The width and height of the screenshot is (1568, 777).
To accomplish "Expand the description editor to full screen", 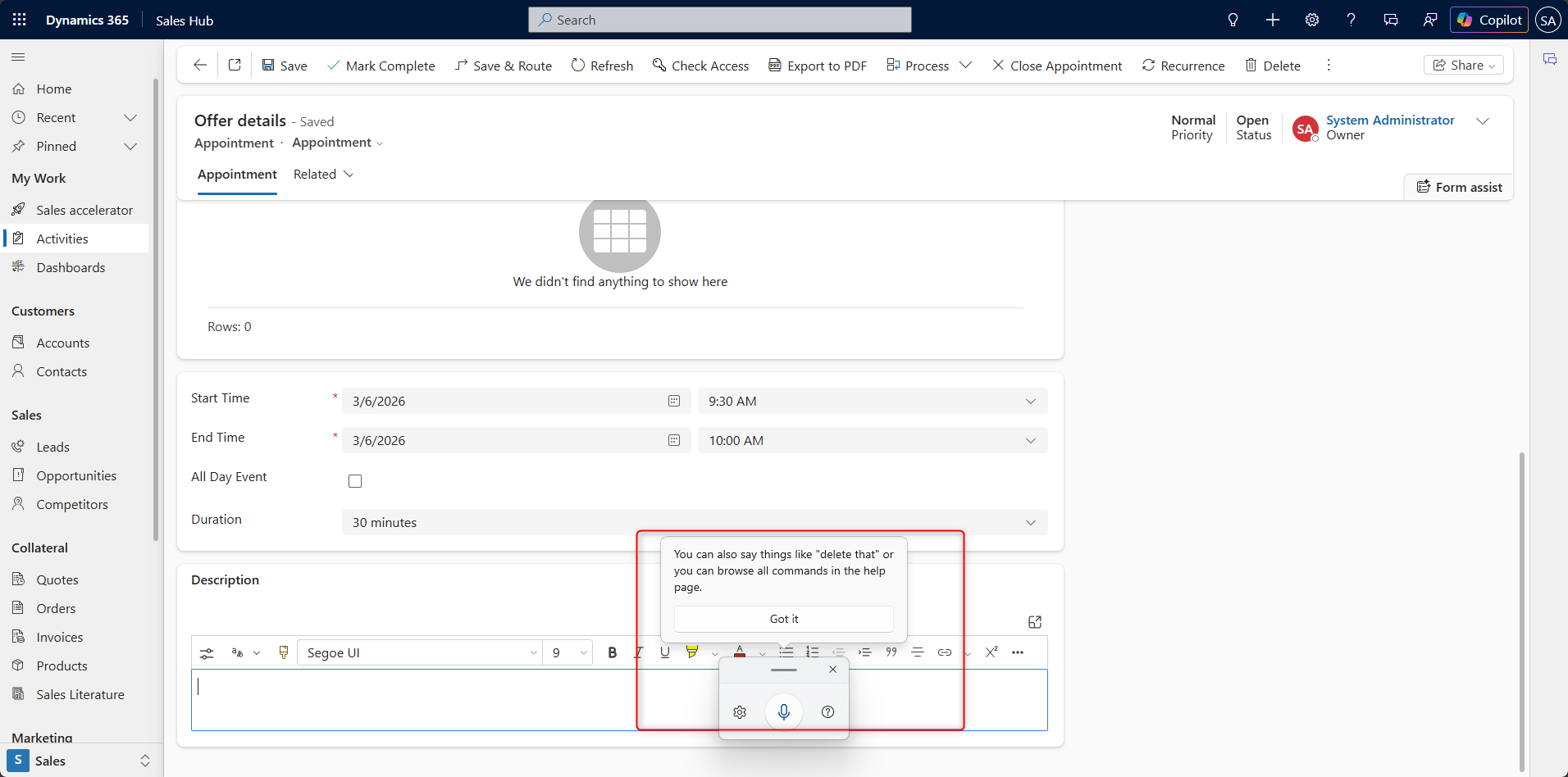I will click(1034, 622).
